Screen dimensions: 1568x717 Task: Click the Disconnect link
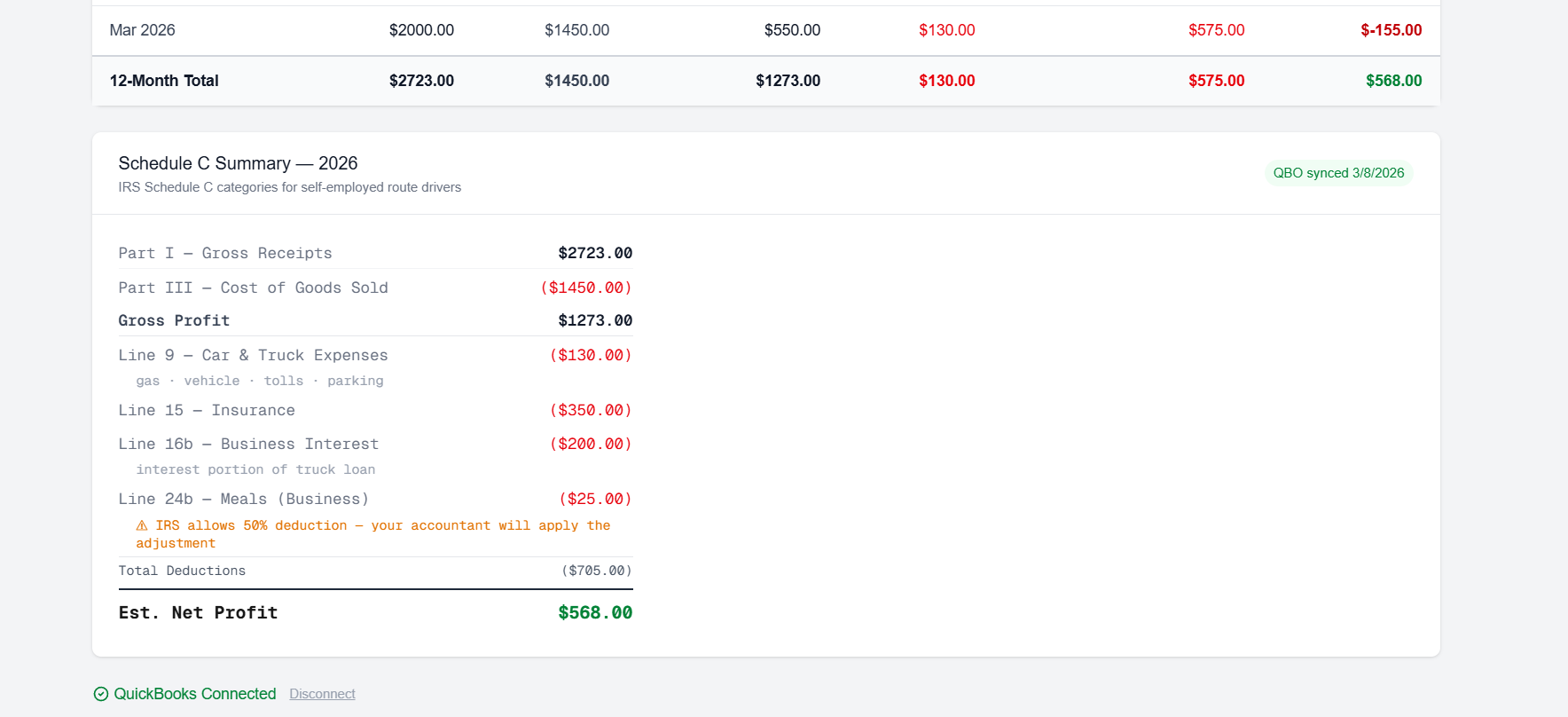(x=322, y=694)
